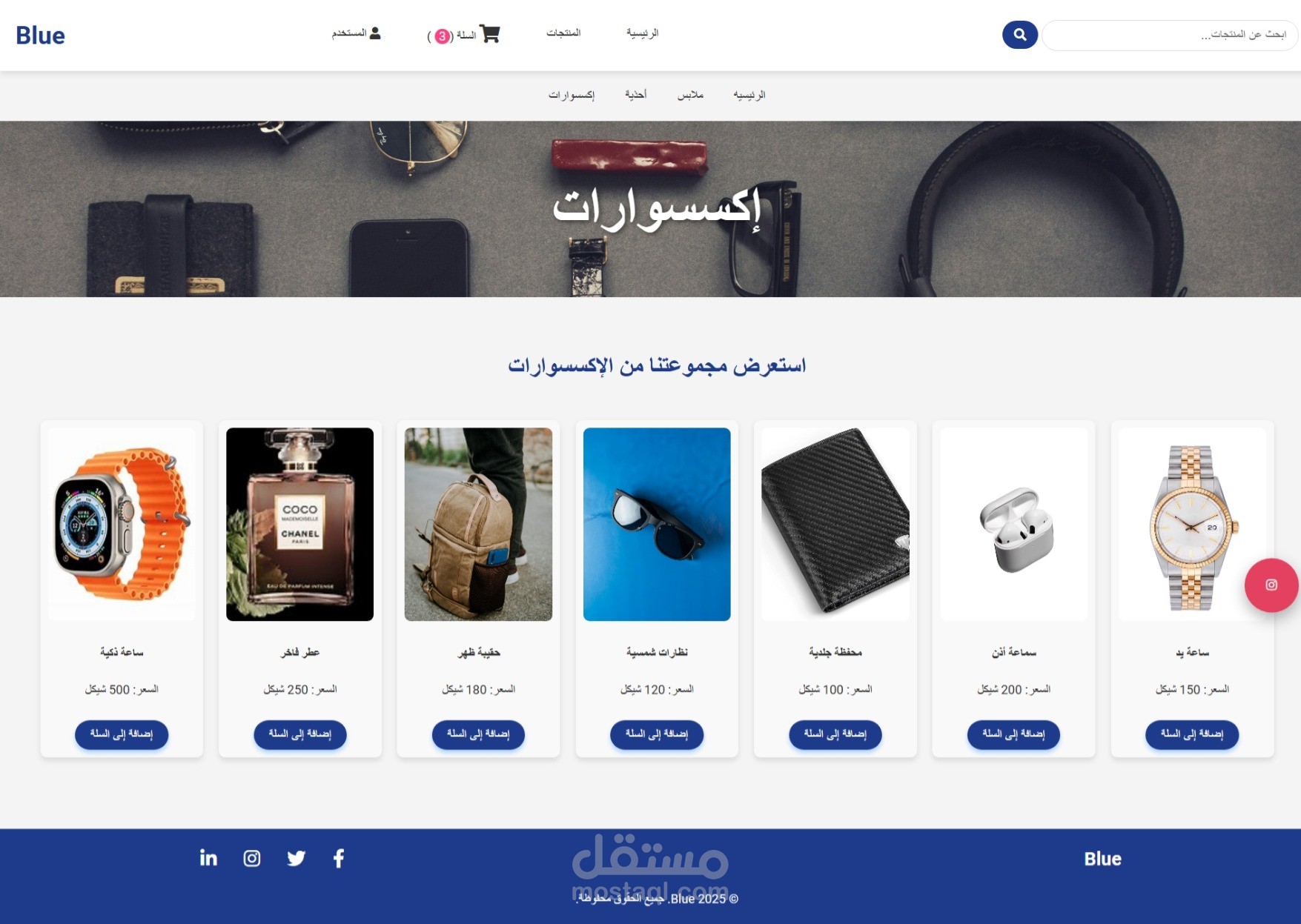The image size is (1301, 924).
Task: Click the Blue logo in header
Action: (x=40, y=36)
